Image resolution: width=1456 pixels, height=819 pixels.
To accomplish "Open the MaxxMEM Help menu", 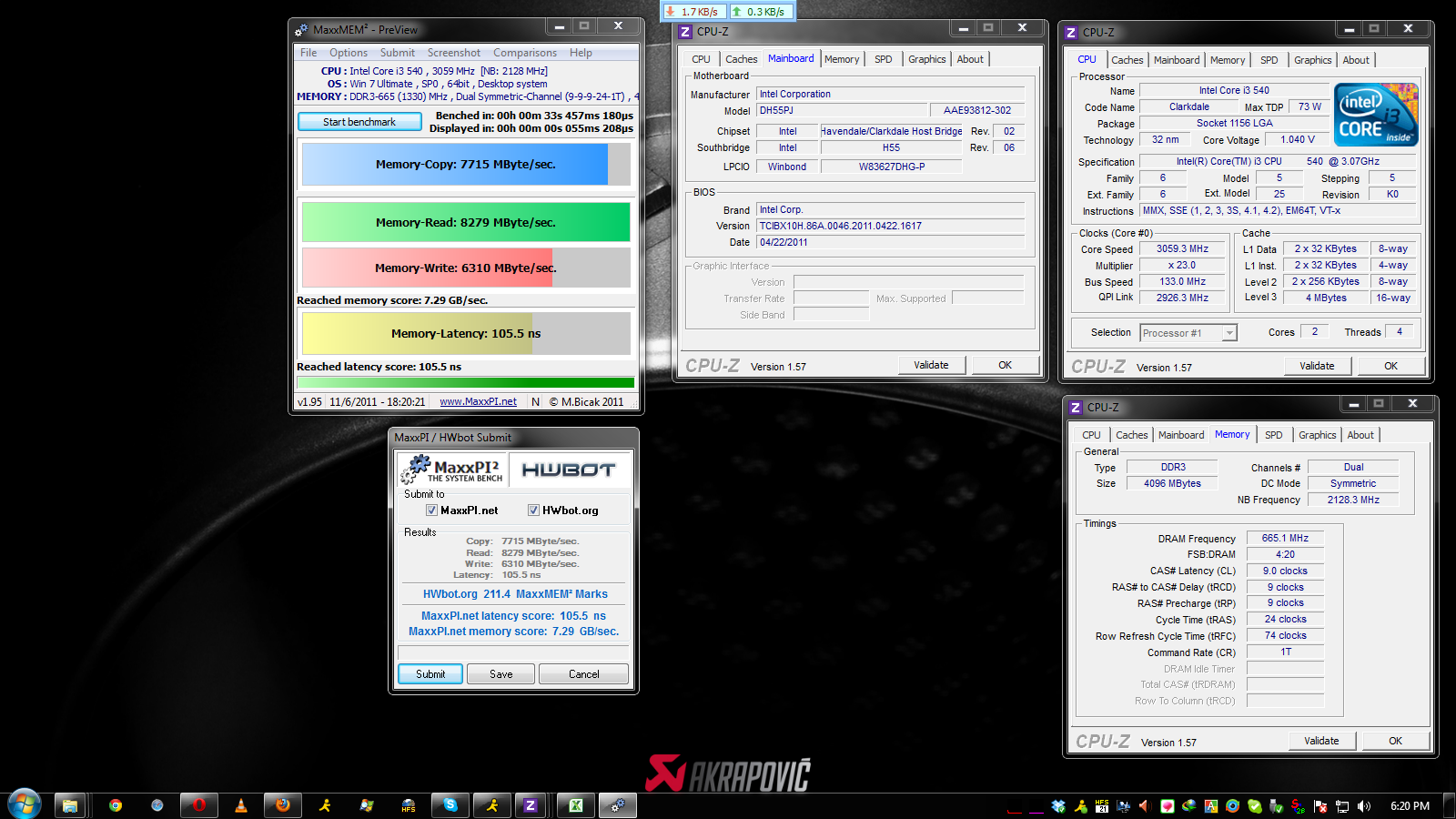I will pyautogui.click(x=581, y=53).
